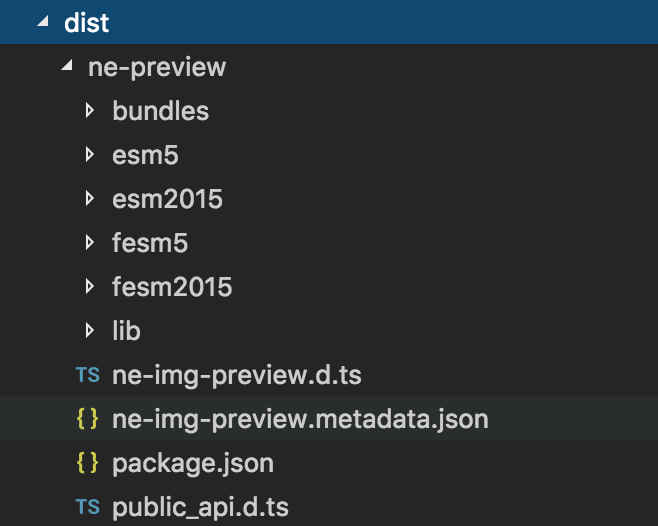Click the JSON braces icon for ne-img-preview.metadata.json
The image size is (658, 526).
tap(88, 419)
